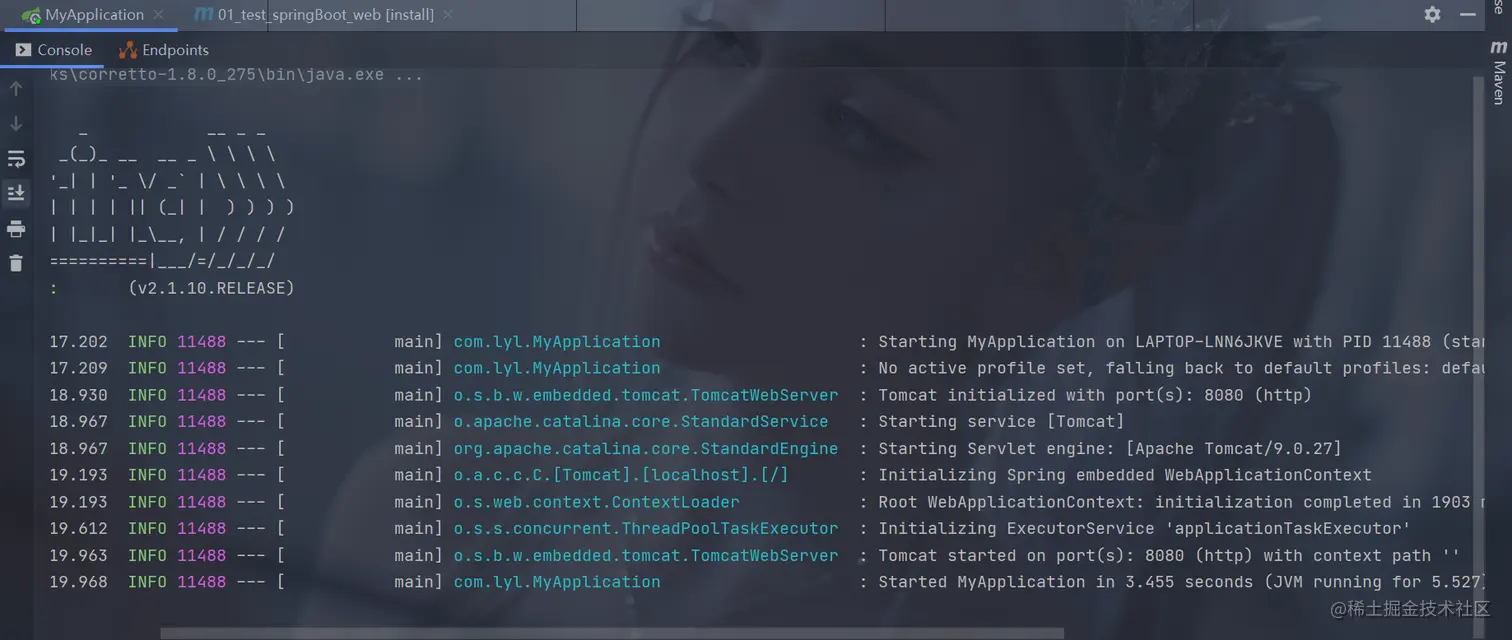Image resolution: width=1512 pixels, height=640 pixels.
Task: Click 'Starting Servlet engine' message
Action: (x=1110, y=448)
